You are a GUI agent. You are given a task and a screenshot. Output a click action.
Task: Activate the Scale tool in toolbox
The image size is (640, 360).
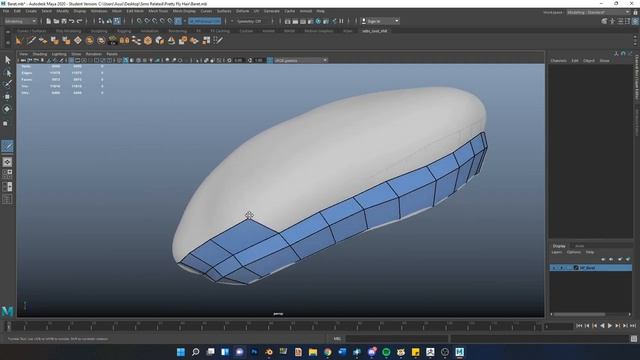pyautogui.click(x=6, y=123)
